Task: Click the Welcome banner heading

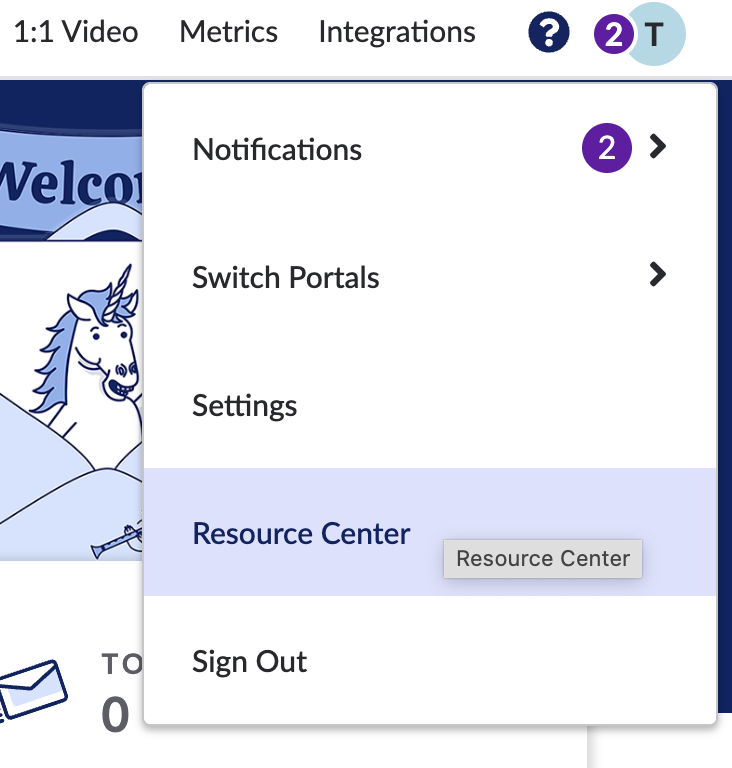Action: 70,182
